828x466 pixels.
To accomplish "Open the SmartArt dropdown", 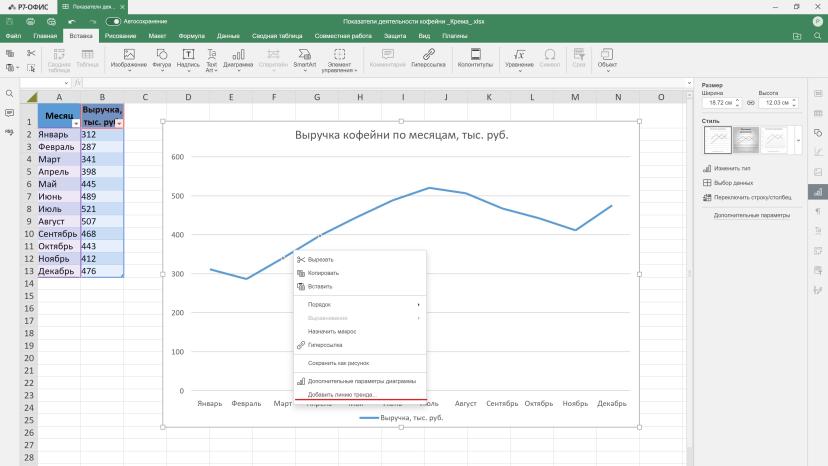I will click(x=305, y=59).
